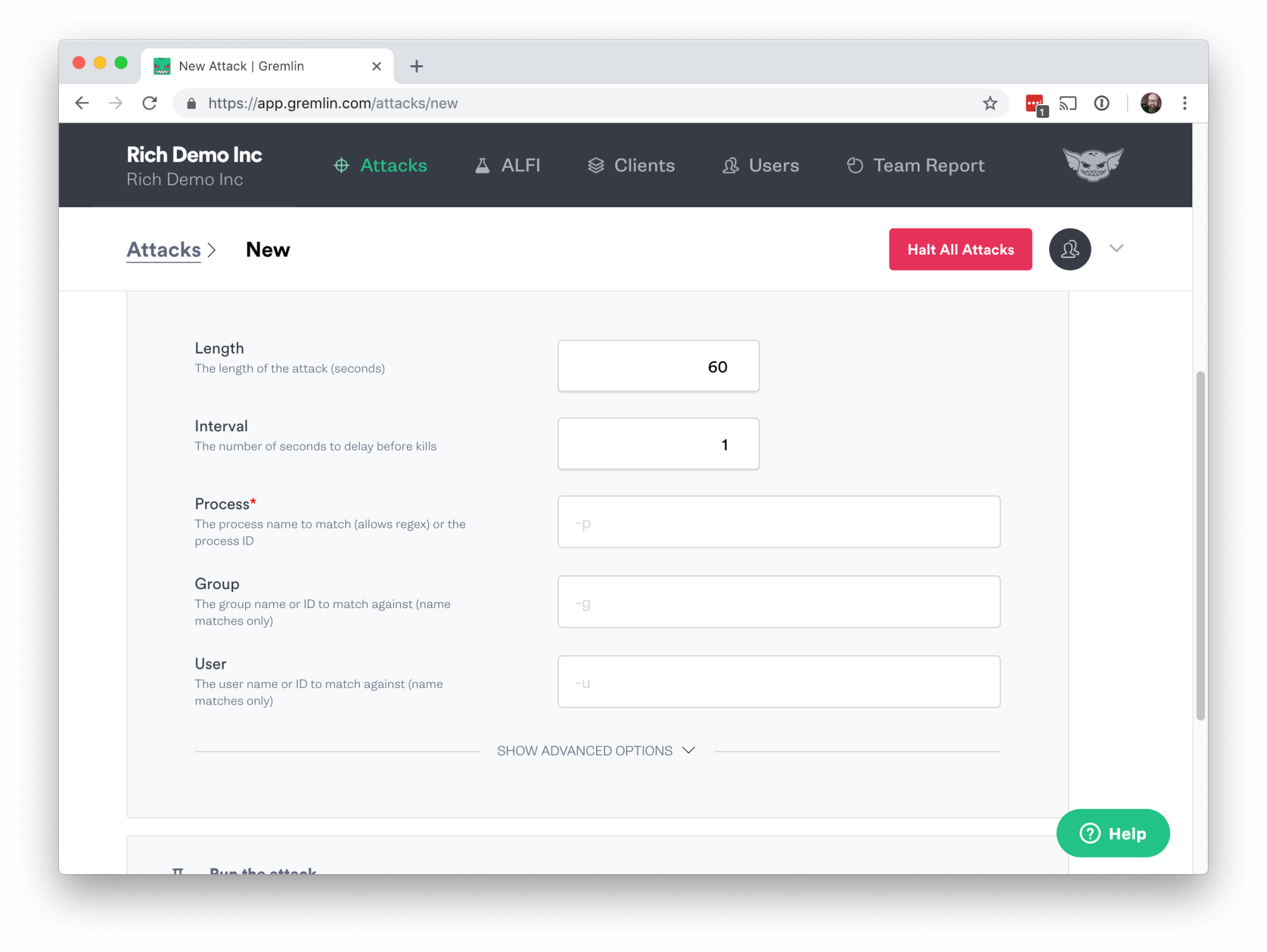Screen dimensions: 1267x952
Task: Click the Group input field
Action: coord(779,601)
